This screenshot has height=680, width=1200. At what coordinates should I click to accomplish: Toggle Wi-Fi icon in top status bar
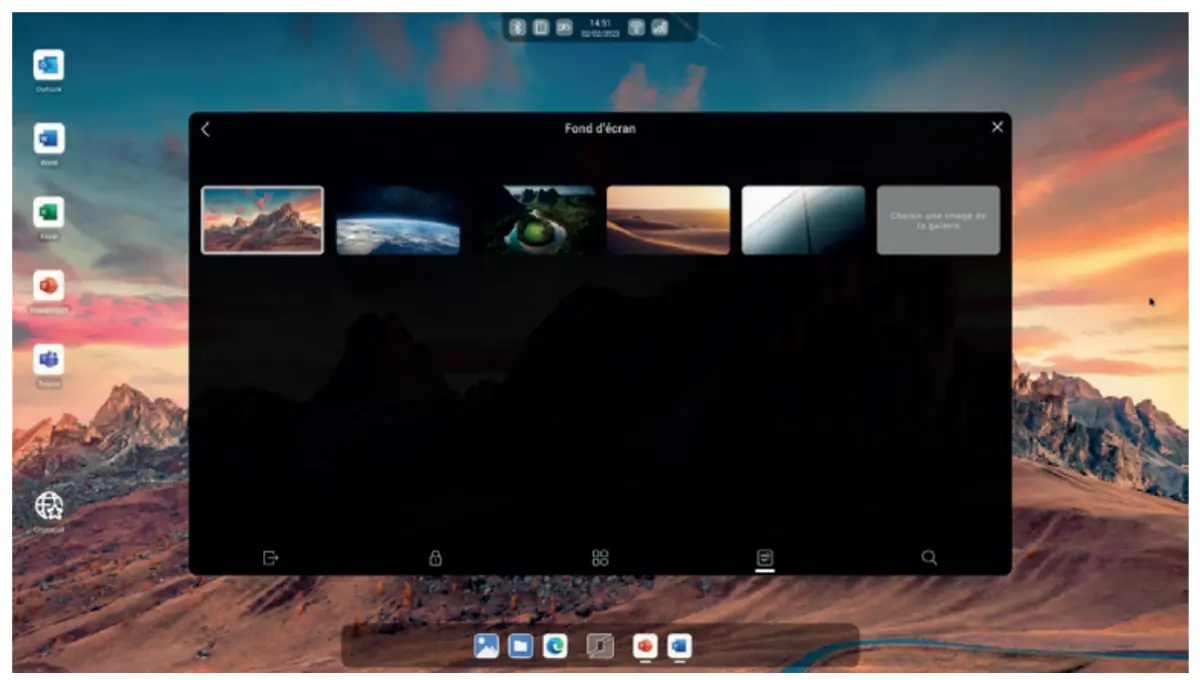pos(636,28)
